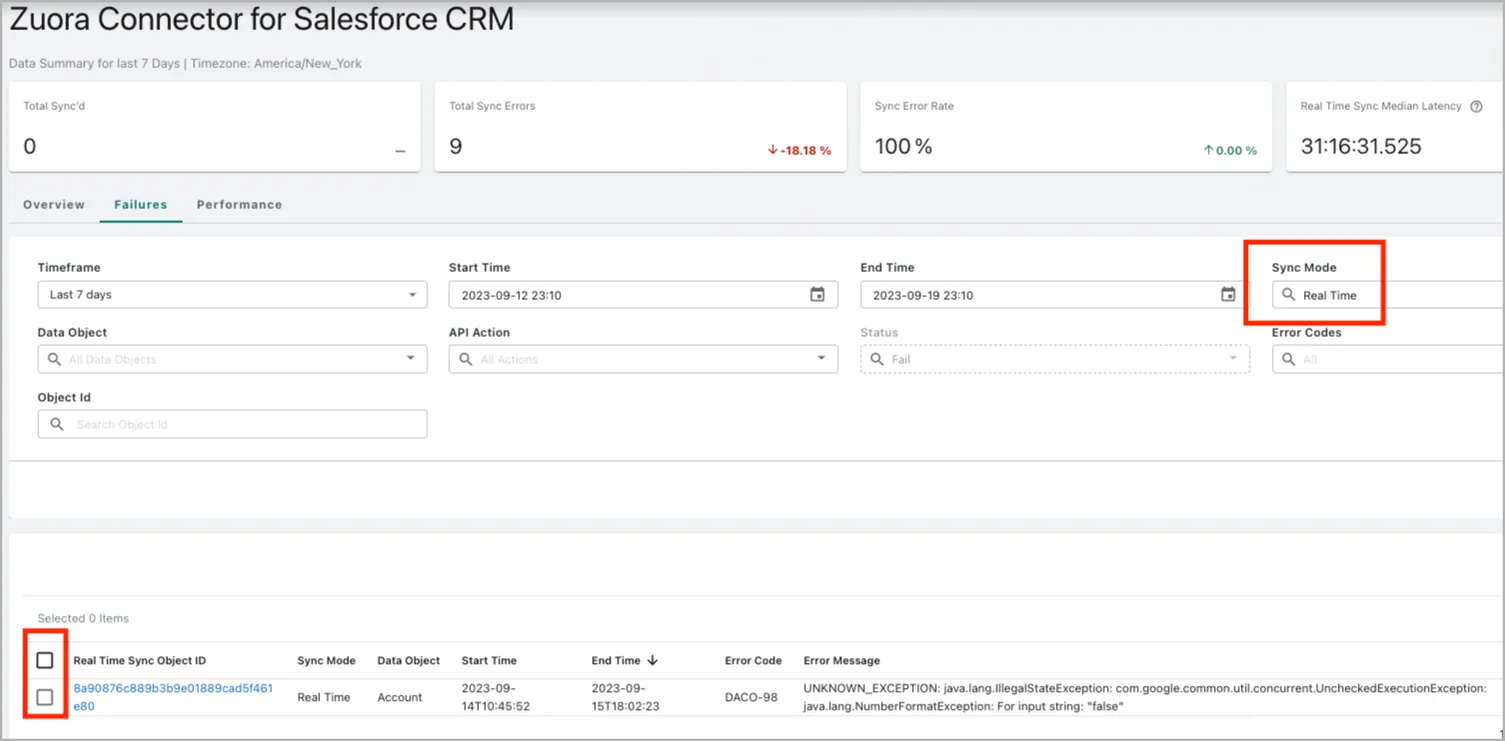Click the search icon in Object Id field
Screen dimensions: 1505x741
click(x=57, y=424)
